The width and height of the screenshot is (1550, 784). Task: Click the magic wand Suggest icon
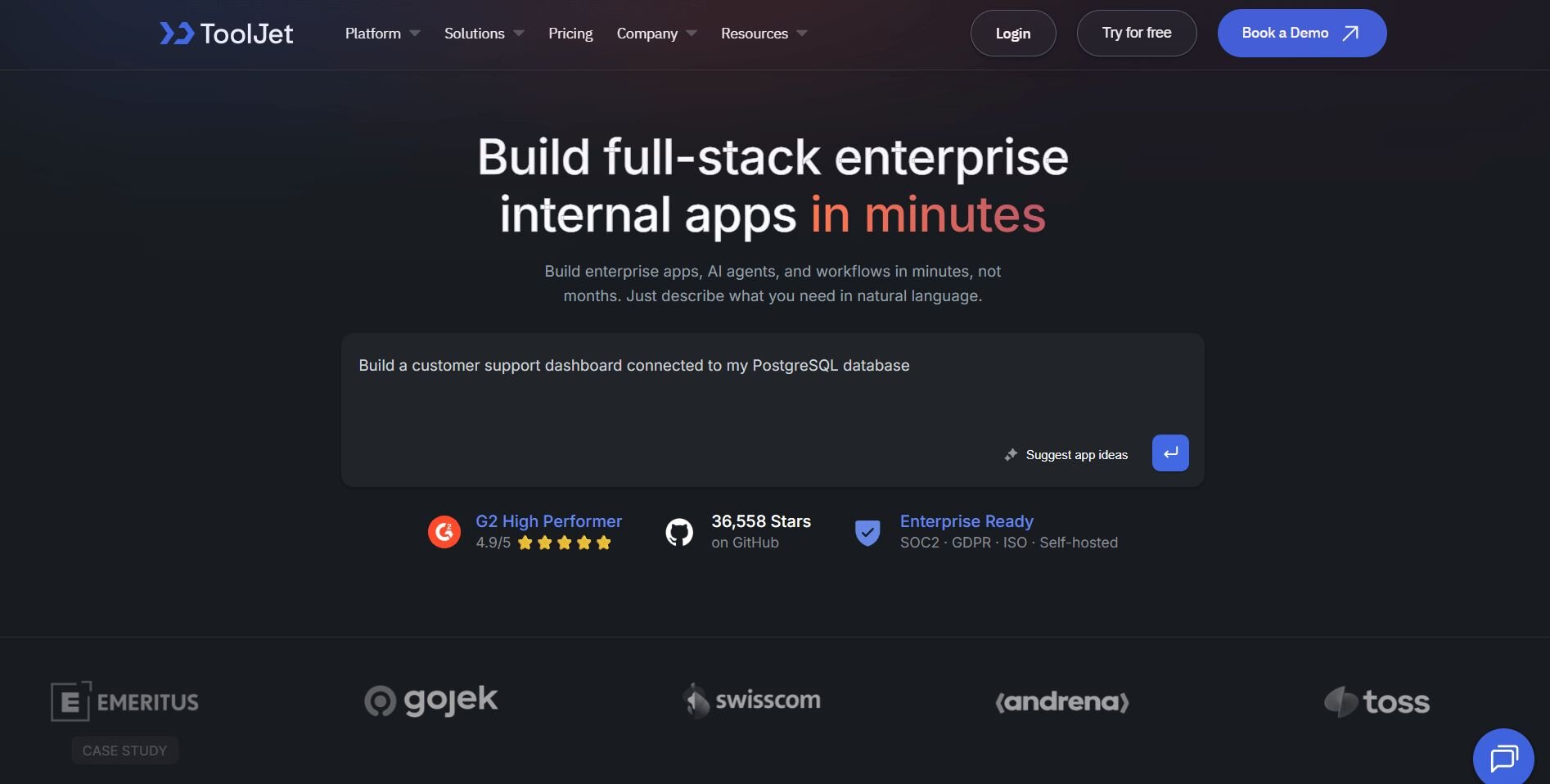point(1012,455)
